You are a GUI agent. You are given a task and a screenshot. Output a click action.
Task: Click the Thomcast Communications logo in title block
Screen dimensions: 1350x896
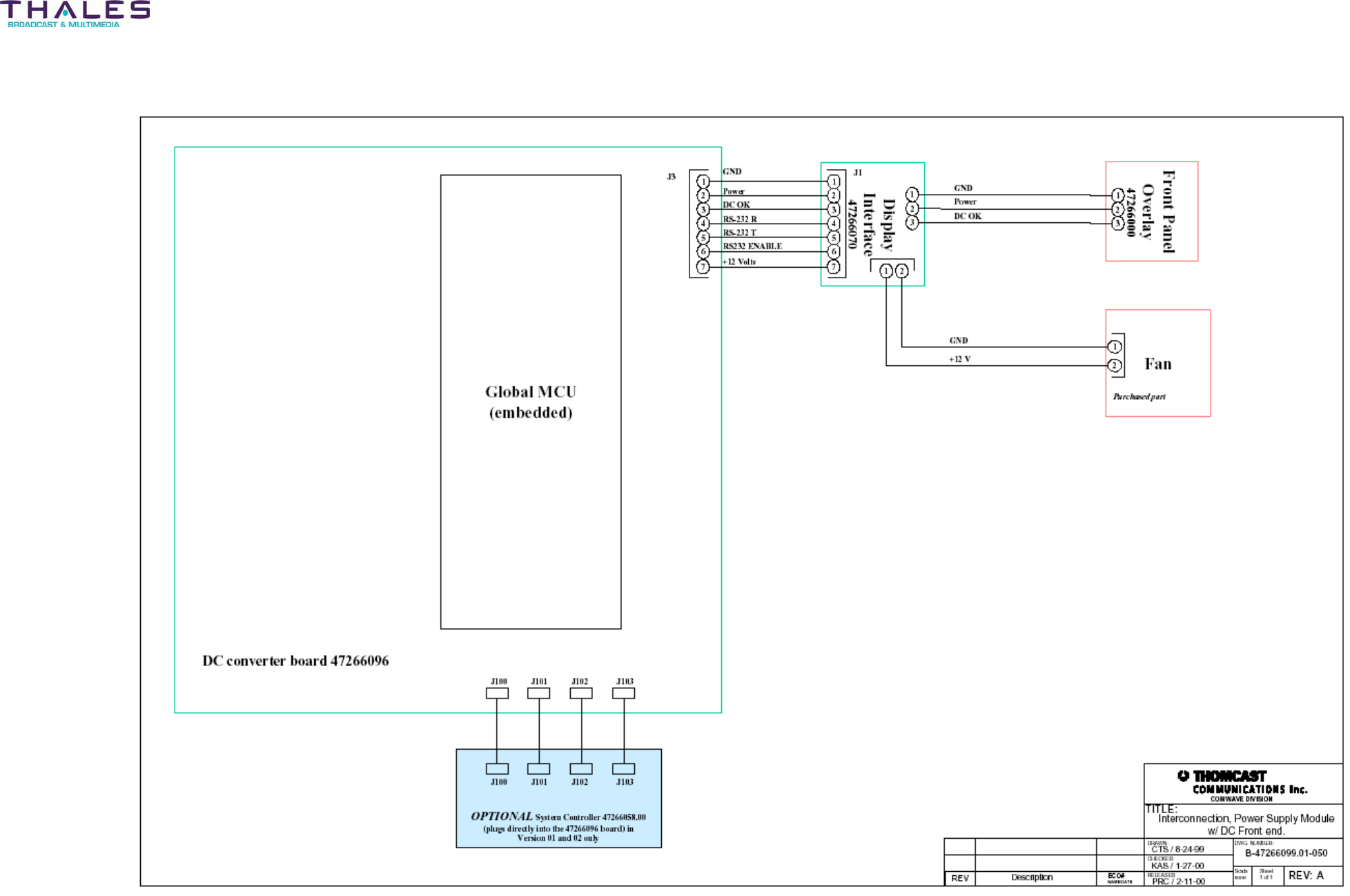[1242, 786]
